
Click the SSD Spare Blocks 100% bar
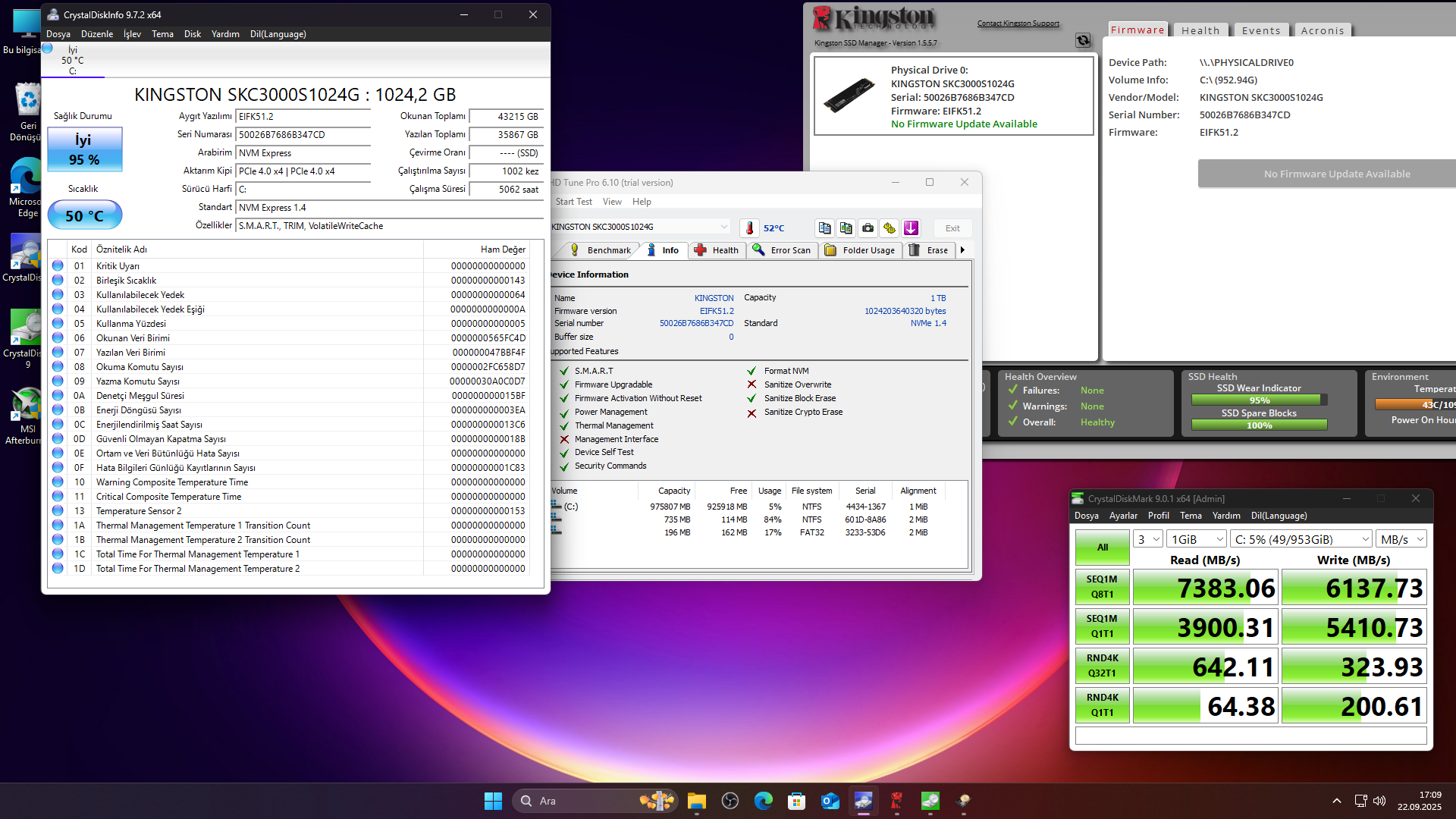coord(1259,425)
